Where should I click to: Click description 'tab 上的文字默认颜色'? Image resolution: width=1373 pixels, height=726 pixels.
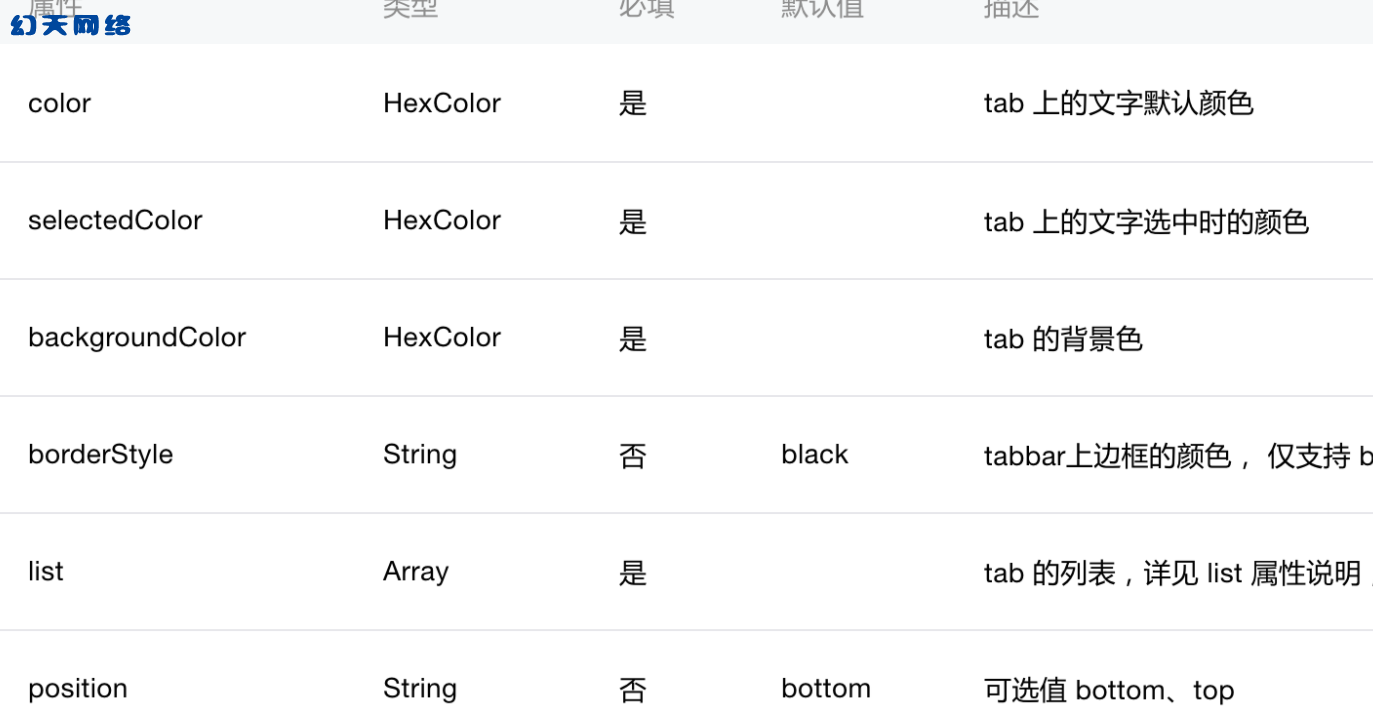pyautogui.click(x=1119, y=103)
